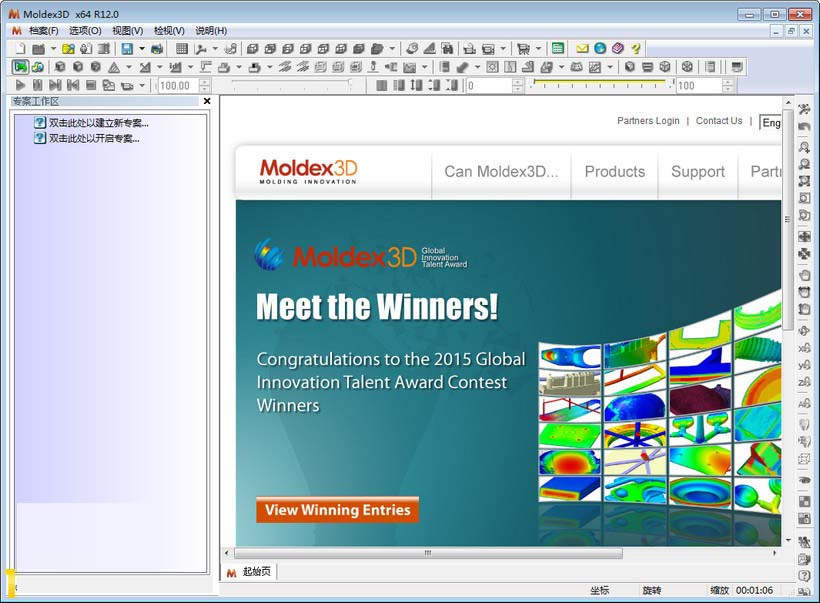Click the horizontal scrollbar below web page
The height and width of the screenshot is (603, 820).
[428, 553]
